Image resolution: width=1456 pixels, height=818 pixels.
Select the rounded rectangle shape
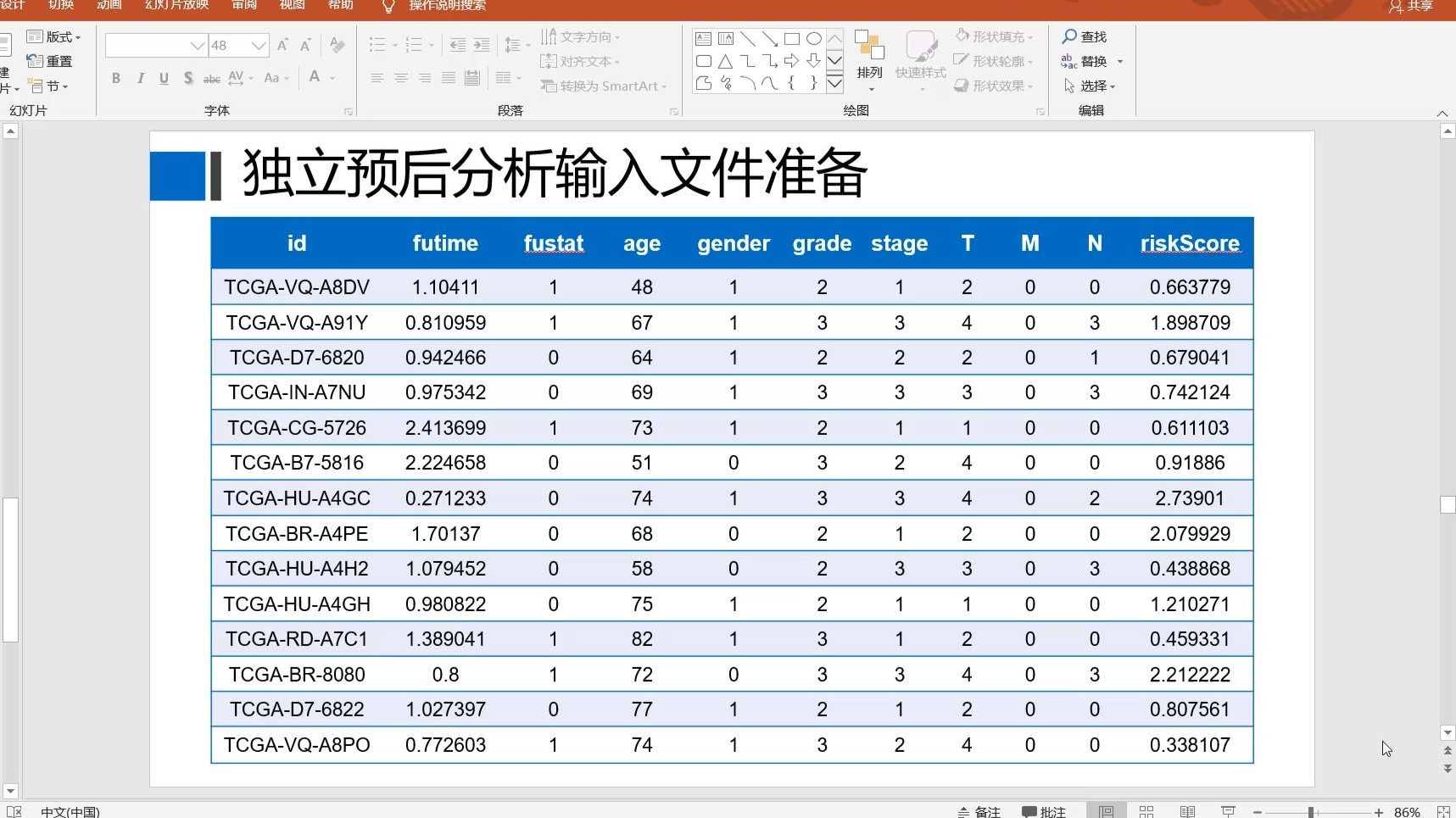tap(703, 61)
